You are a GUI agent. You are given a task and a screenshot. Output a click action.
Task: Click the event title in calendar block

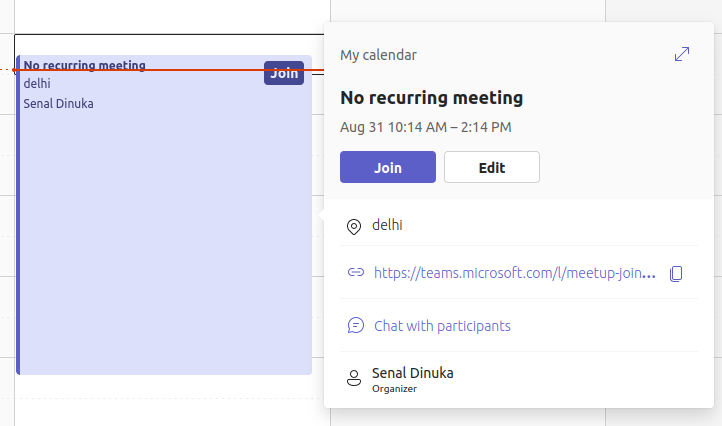tap(84, 66)
